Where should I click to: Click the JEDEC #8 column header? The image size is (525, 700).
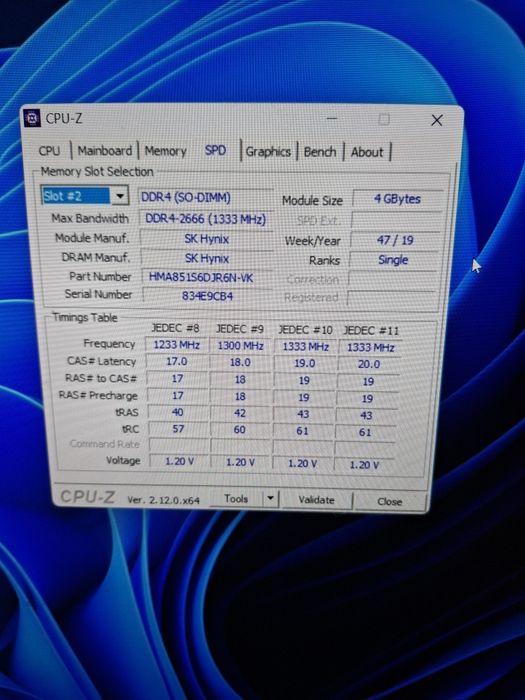click(175, 328)
